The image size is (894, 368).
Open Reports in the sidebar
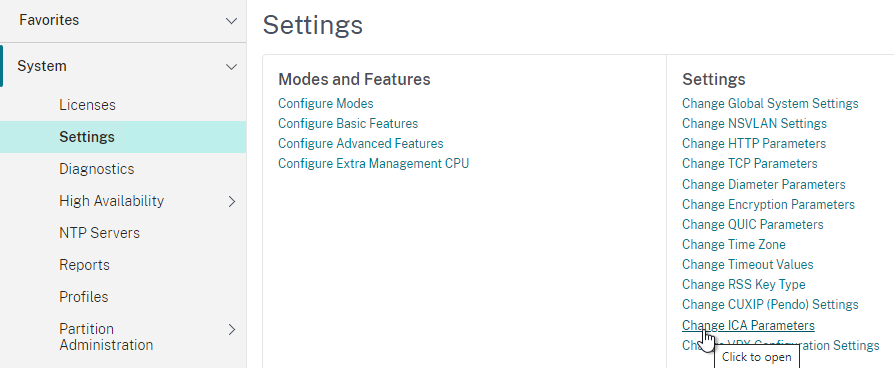[x=84, y=265]
